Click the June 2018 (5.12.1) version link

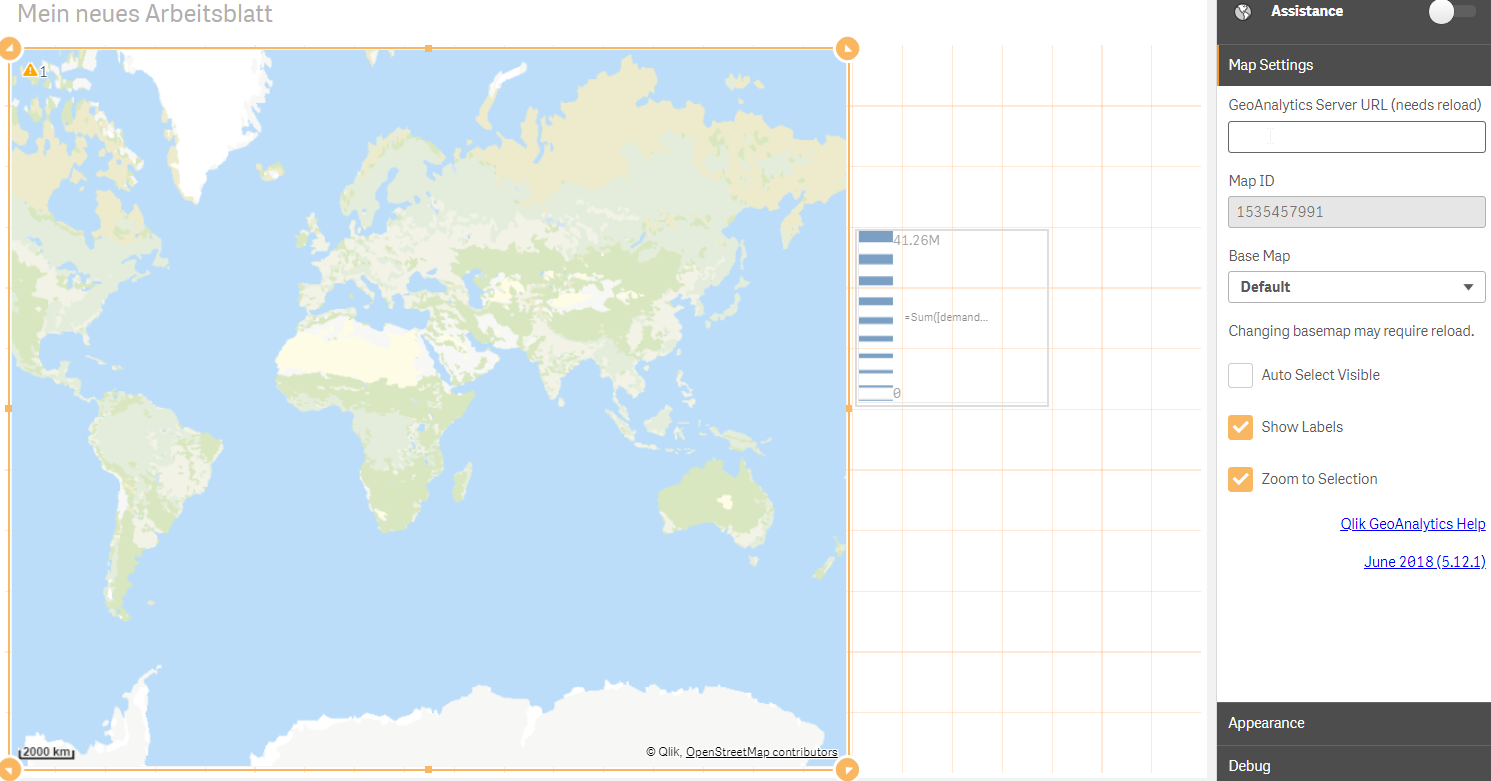[1424, 561]
